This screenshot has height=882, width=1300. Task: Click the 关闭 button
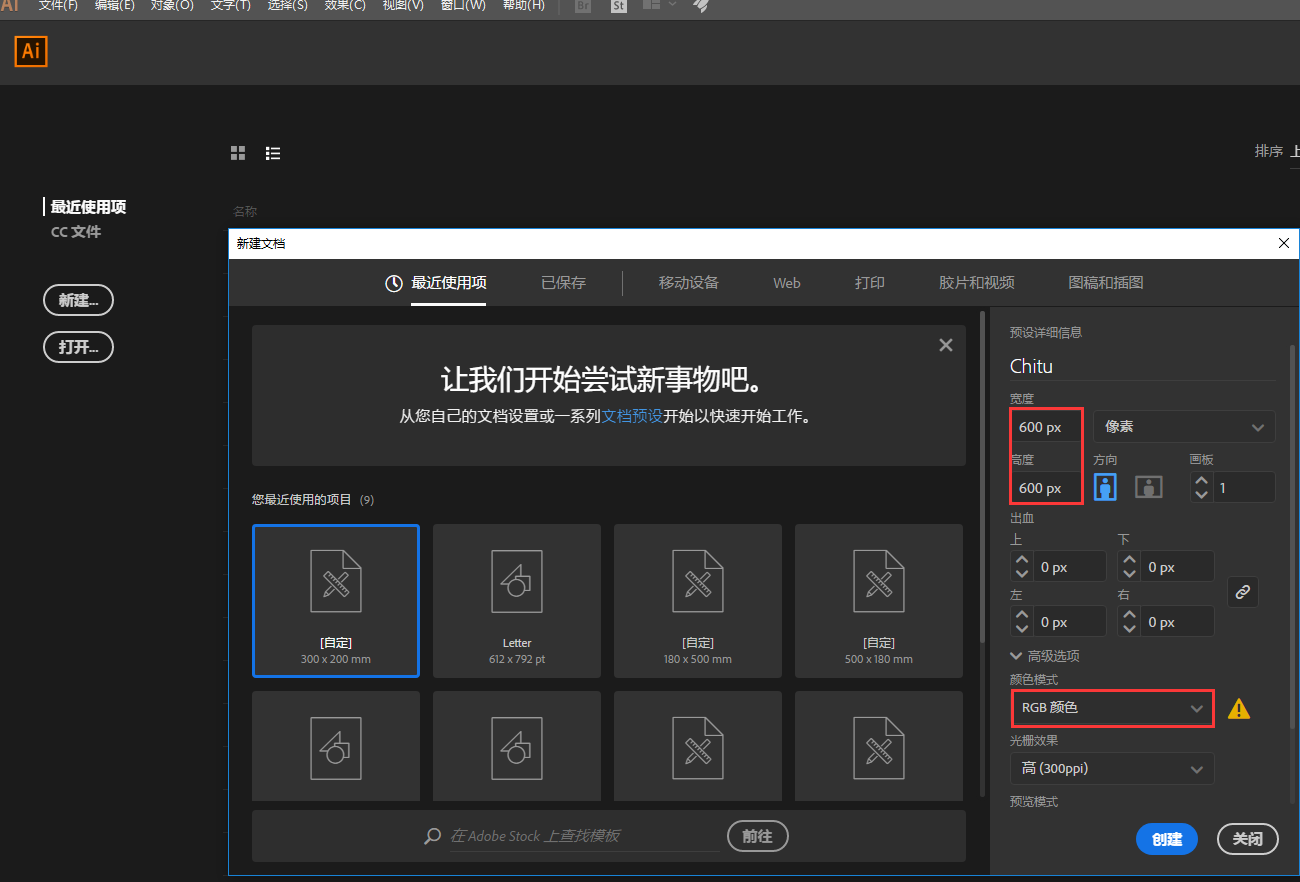tap(1248, 839)
